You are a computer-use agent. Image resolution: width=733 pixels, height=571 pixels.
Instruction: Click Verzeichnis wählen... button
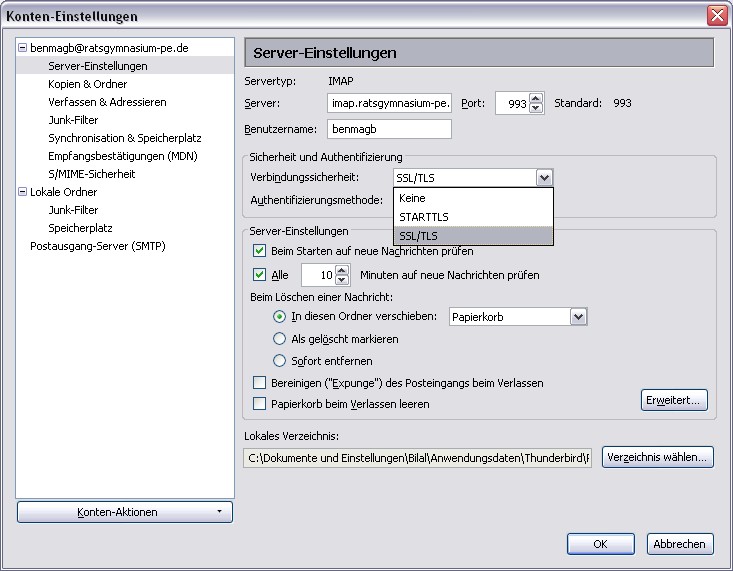tap(657, 458)
